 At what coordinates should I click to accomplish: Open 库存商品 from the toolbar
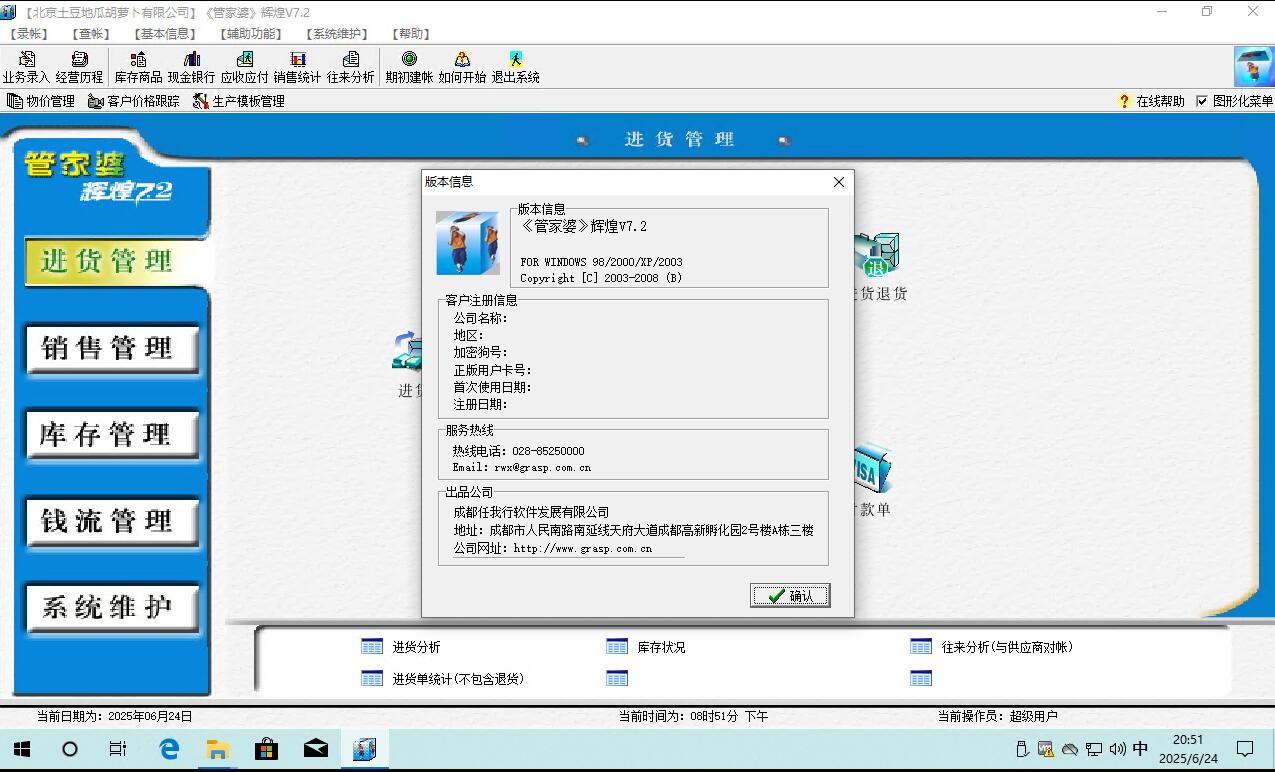(x=138, y=67)
